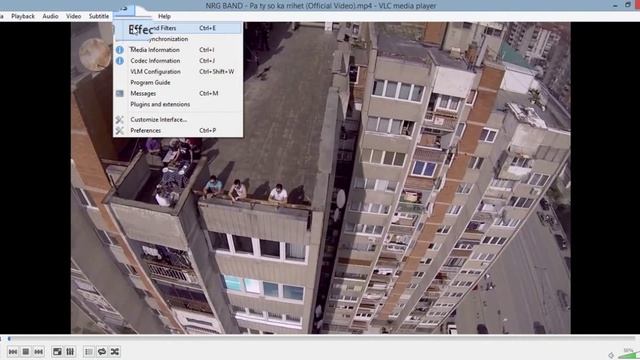This screenshot has height=360, width=640.
Task: Open the Subtitle menu
Action: pos(99,16)
